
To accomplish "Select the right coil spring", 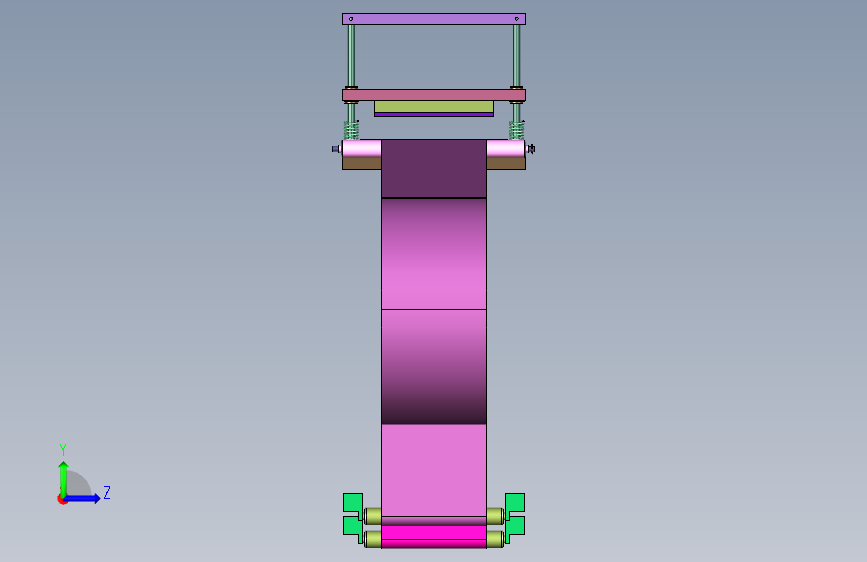I will pyautogui.click(x=516, y=131).
